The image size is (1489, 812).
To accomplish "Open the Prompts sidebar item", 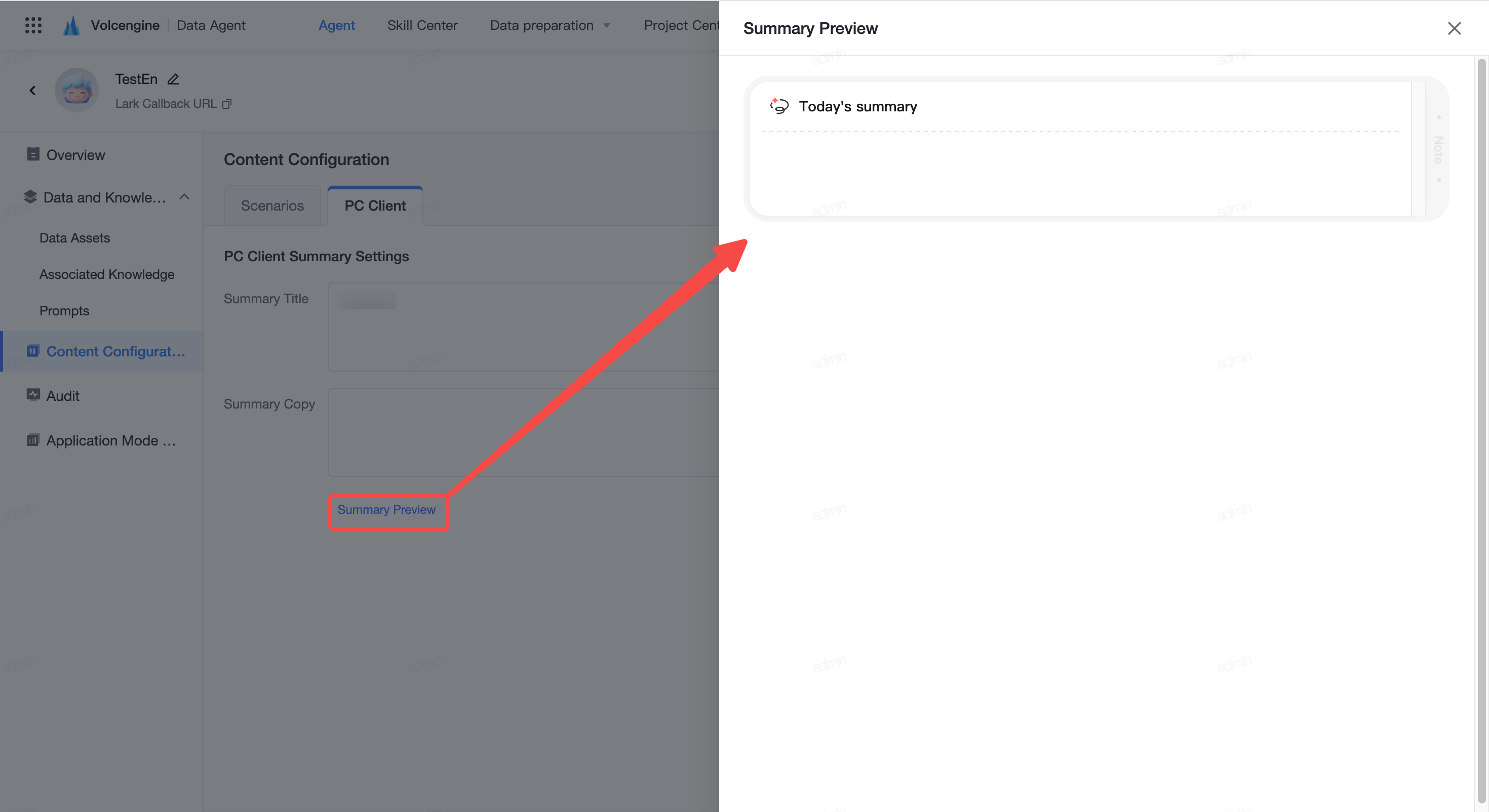I will click(x=64, y=310).
